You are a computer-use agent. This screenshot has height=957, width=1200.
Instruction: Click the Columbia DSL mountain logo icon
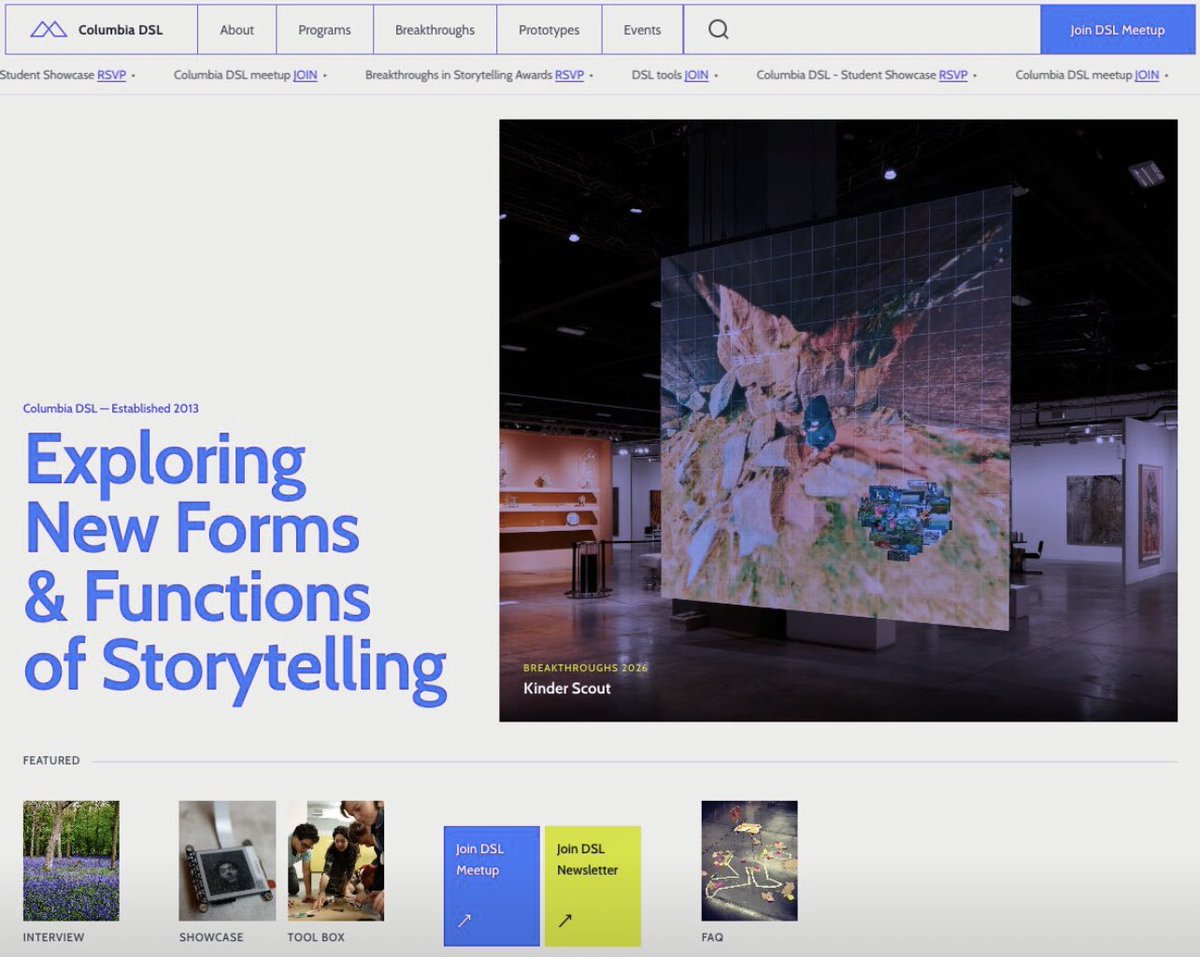(48, 29)
